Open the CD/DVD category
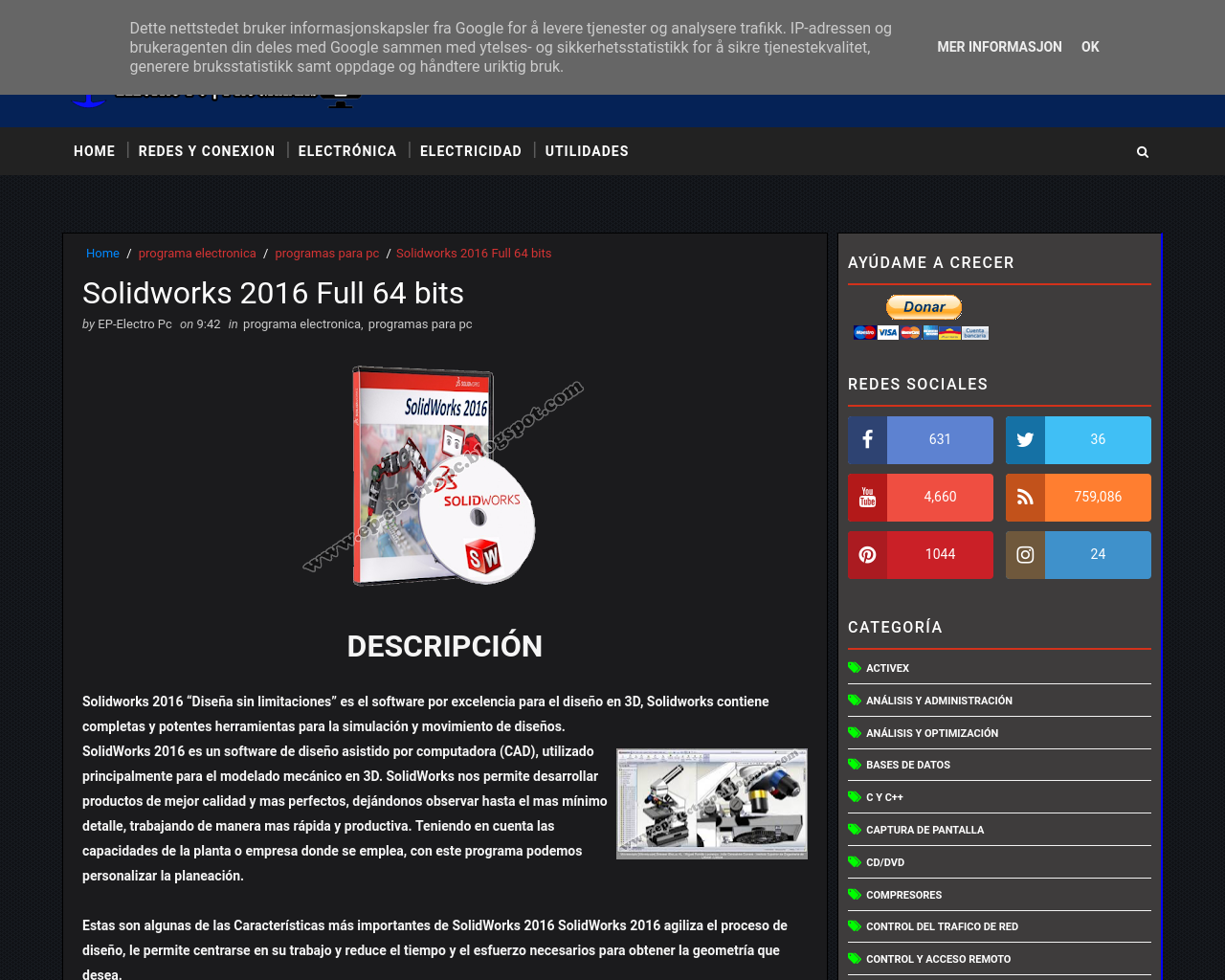 (885, 862)
